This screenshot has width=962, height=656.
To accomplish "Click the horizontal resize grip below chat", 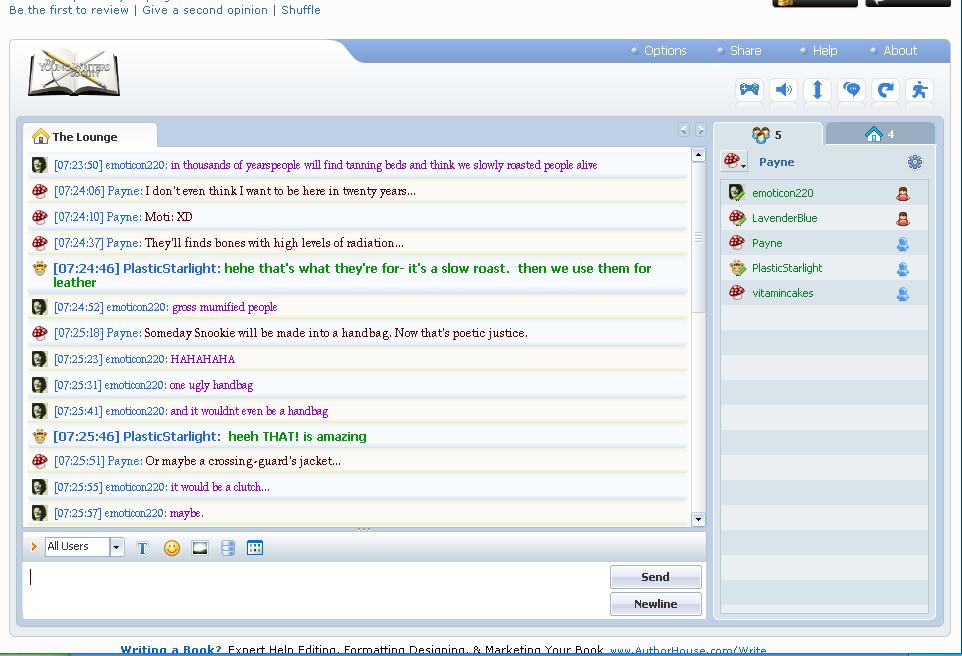I will [x=364, y=529].
